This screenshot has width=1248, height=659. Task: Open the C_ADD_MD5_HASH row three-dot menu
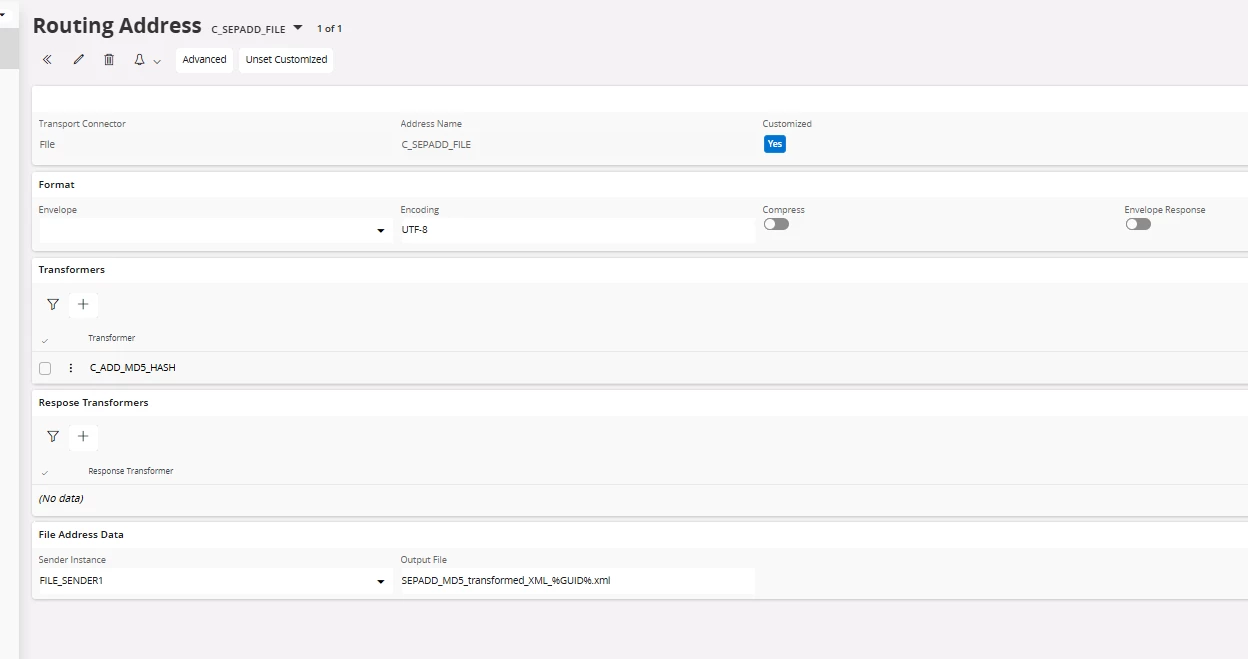pyautogui.click(x=71, y=368)
